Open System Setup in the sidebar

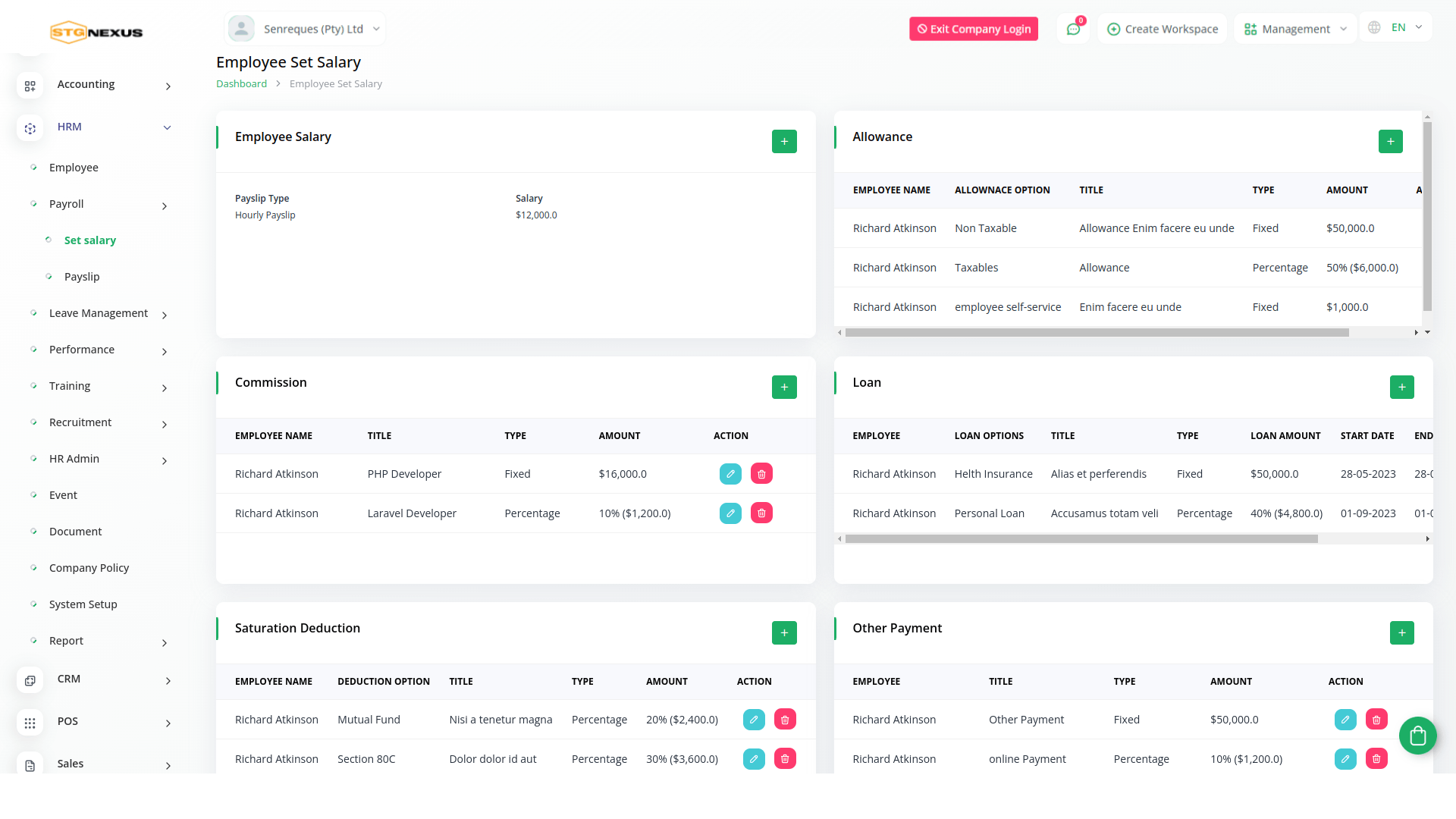[x=83, y=604]
